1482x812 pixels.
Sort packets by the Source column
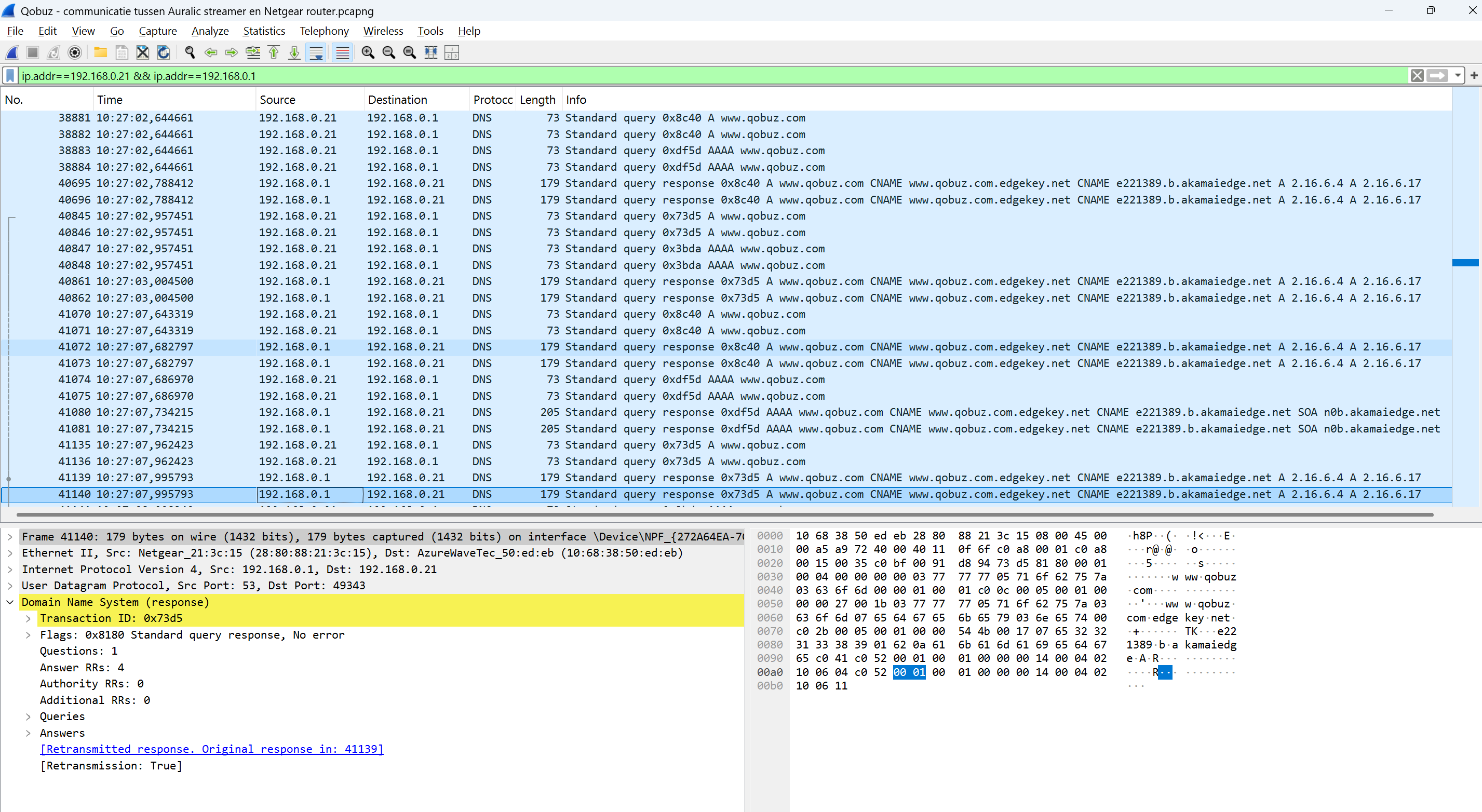pyautogui.click(x=310, y=100)
